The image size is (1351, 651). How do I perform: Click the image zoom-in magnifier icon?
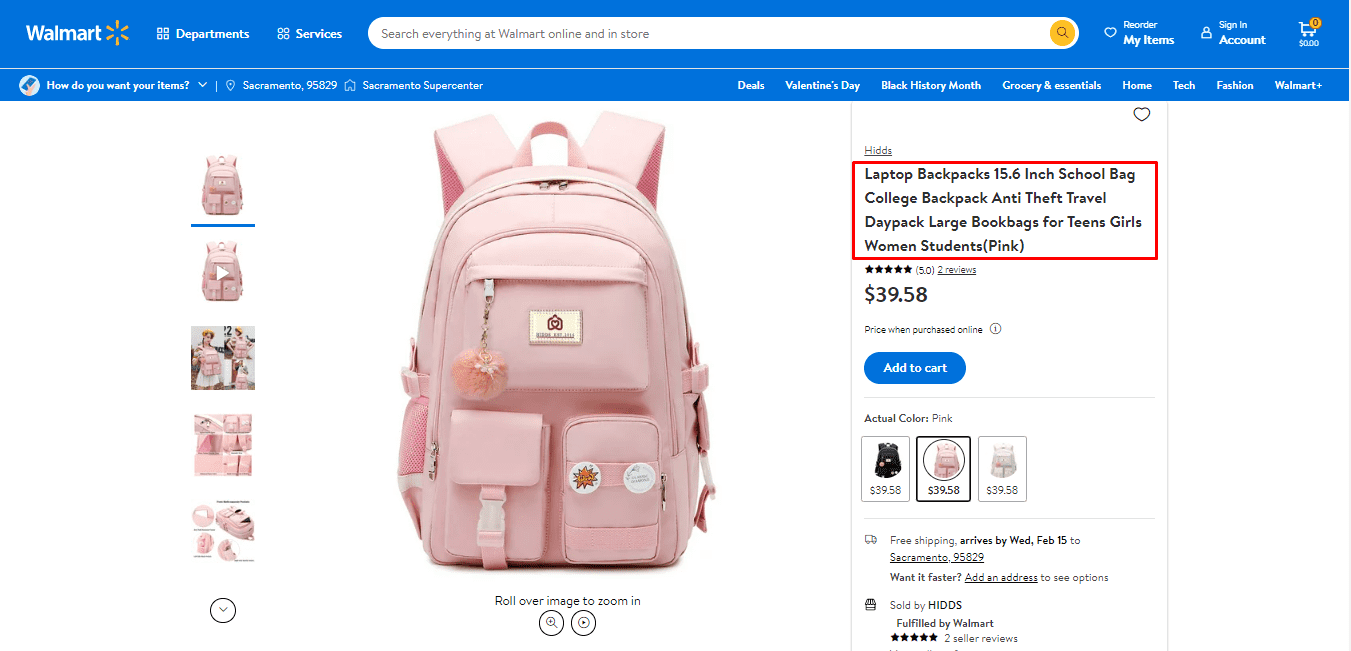click(x=551, y=623)
